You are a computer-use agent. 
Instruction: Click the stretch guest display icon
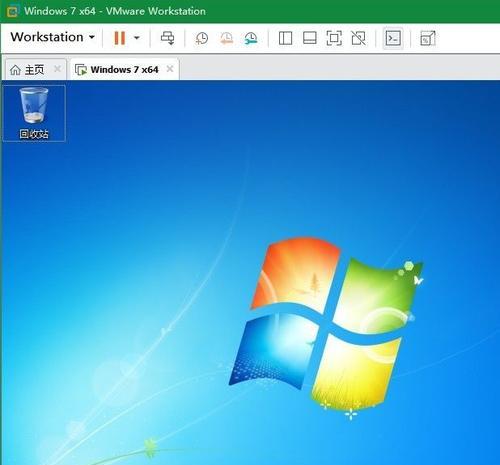(x=428, y=38)
